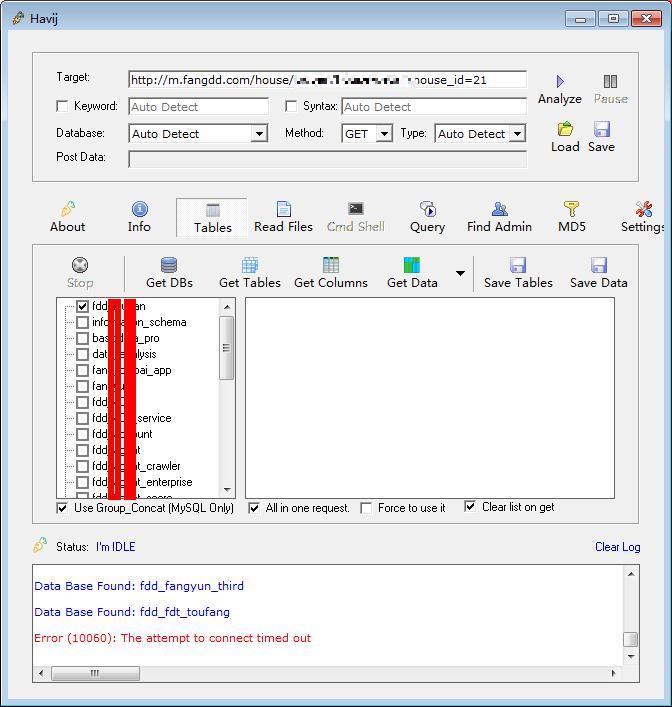Click log line 'fdd_fangyun_third'
This screenshot has width=672, height=707.
139,586
